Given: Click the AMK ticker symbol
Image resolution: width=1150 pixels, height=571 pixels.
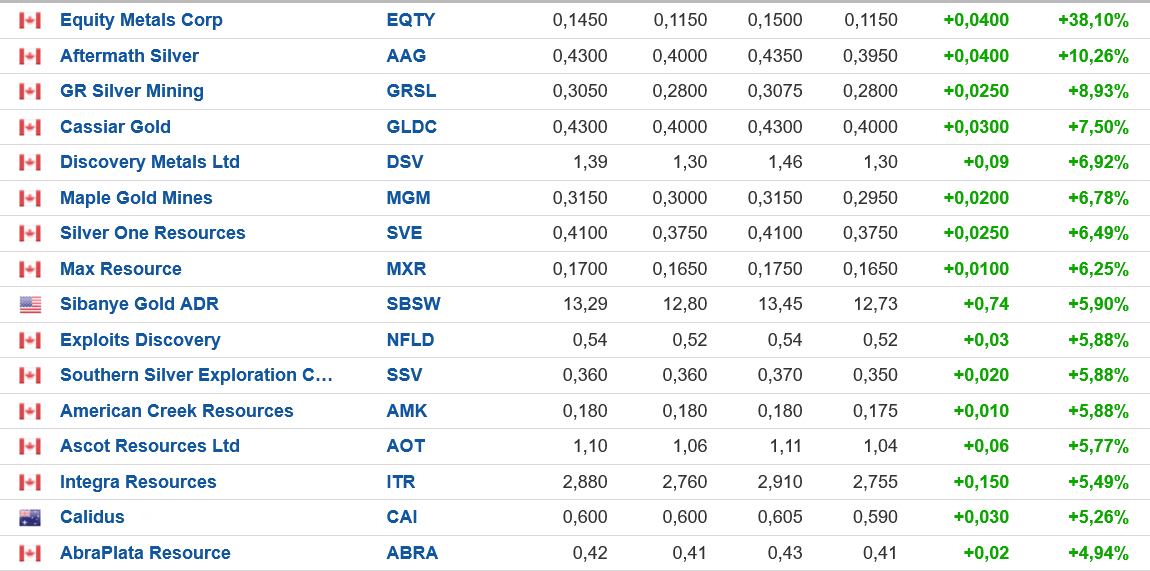Looking at the screenshot, I should [406, 411].
